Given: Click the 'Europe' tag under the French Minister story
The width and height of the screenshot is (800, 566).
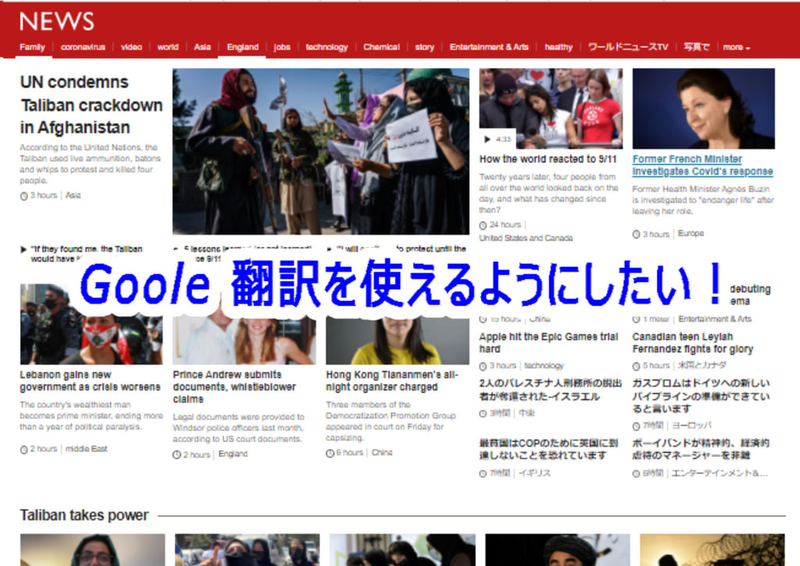Looking at the screenshot, I should pos(691,234).
